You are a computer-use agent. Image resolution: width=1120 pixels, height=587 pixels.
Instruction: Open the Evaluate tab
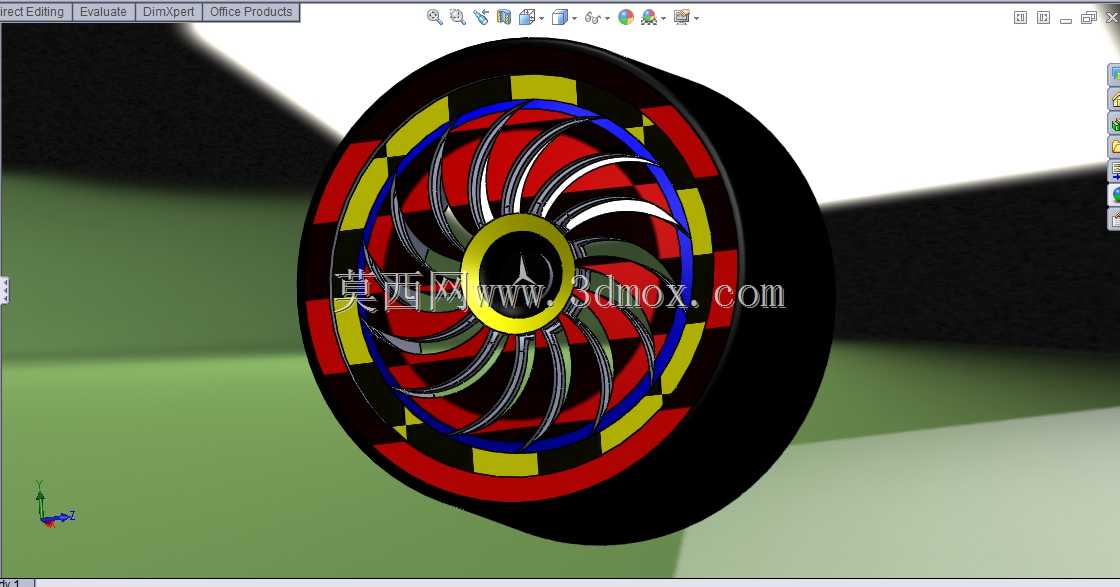click(x=104, y=12)
